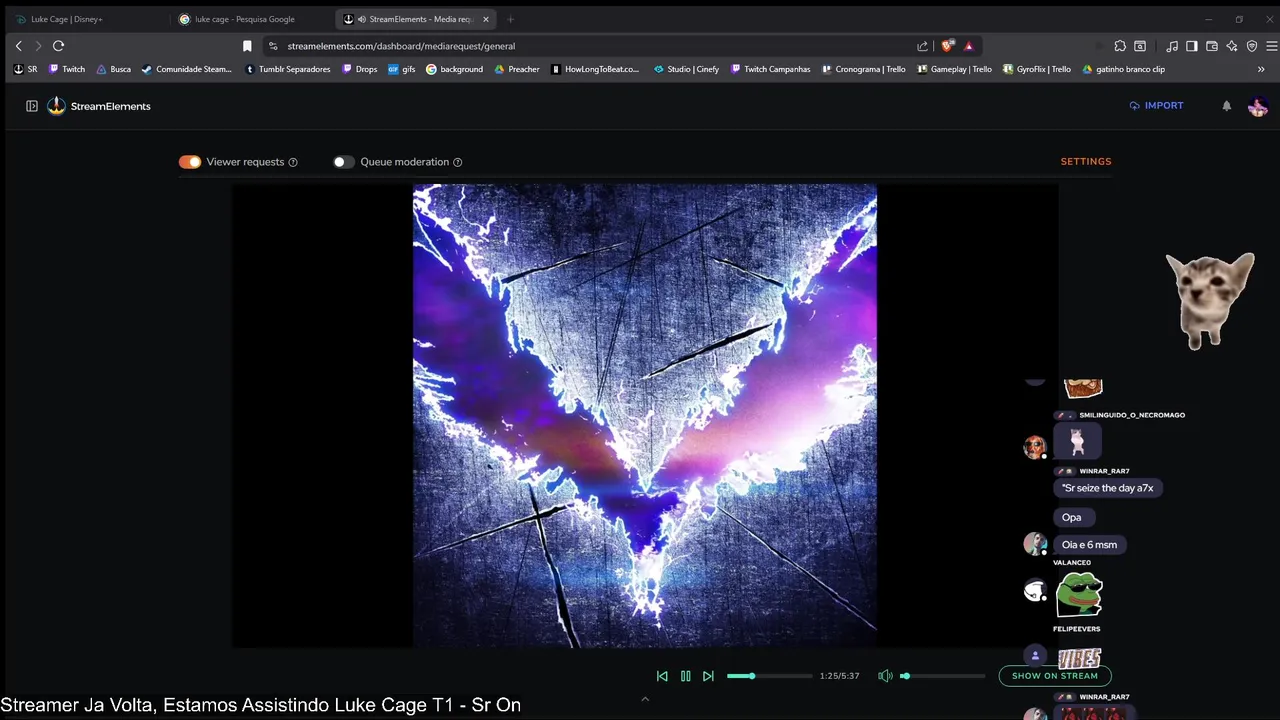1280x720 pixels.
Task: Close the StreamElements browser tab
Action: 486,19
